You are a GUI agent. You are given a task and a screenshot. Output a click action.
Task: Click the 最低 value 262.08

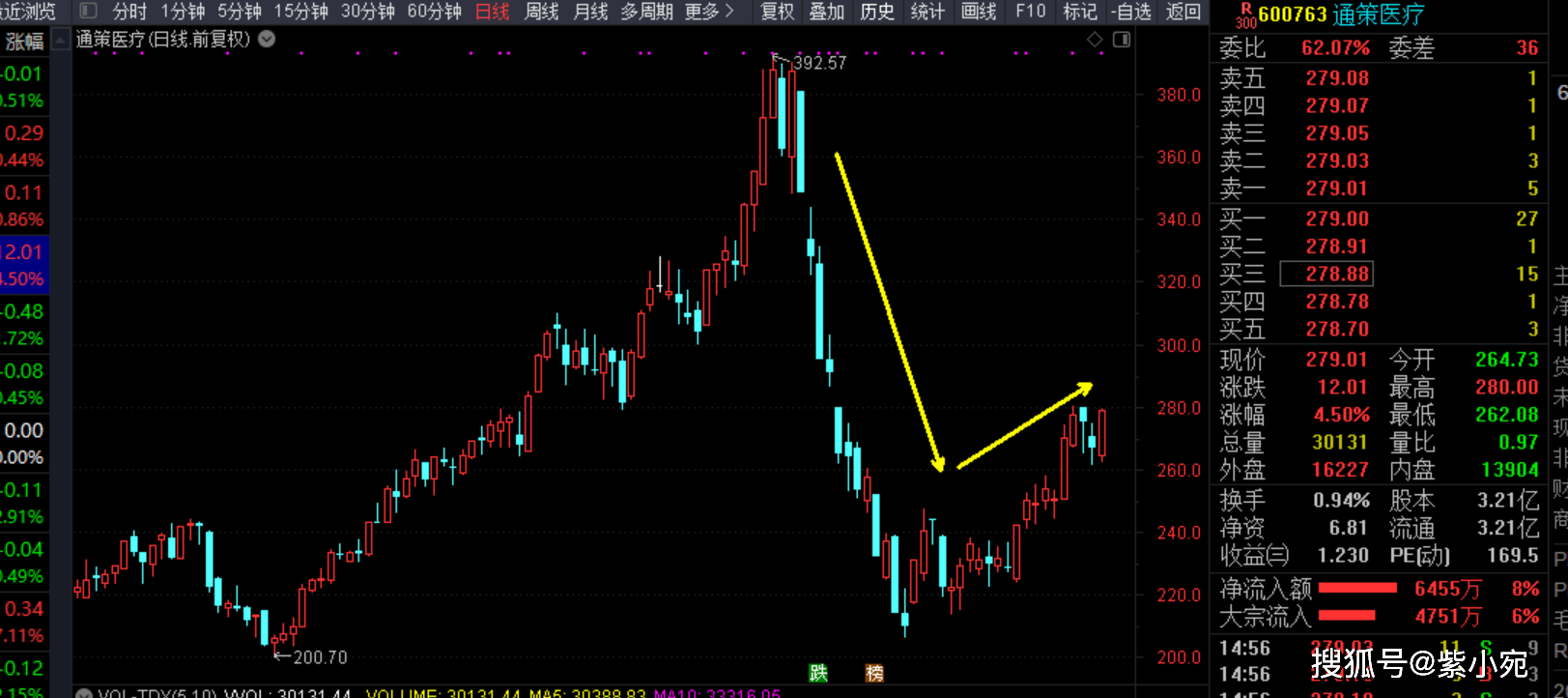pos(1506,415)
